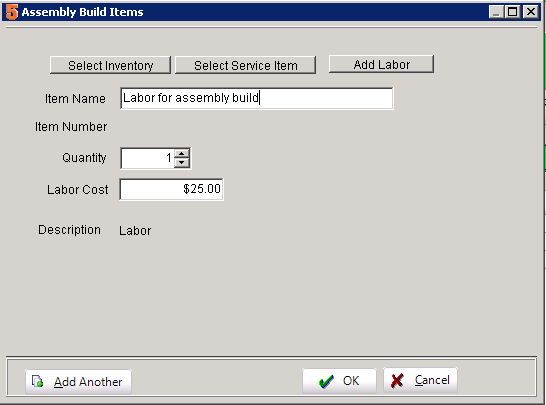Screen dimensions: 546x405
Task: Click the document icon on Add Another
Action: [38, 381]
